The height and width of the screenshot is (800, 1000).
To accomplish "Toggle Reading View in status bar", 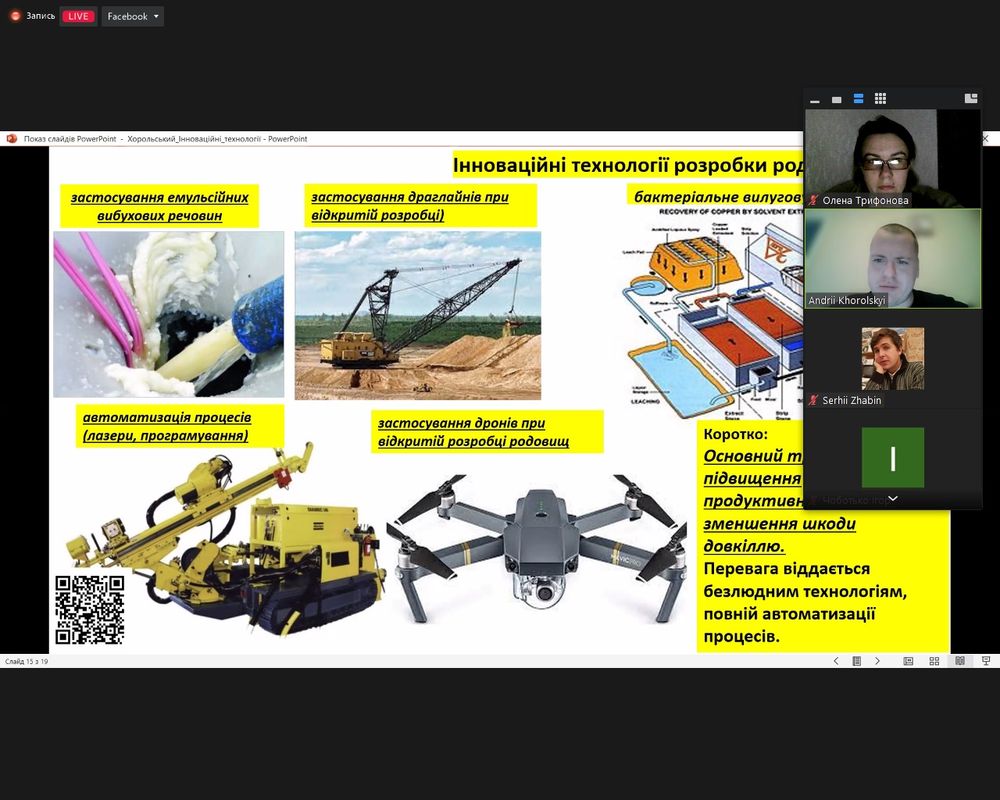I will coord(960,661).
